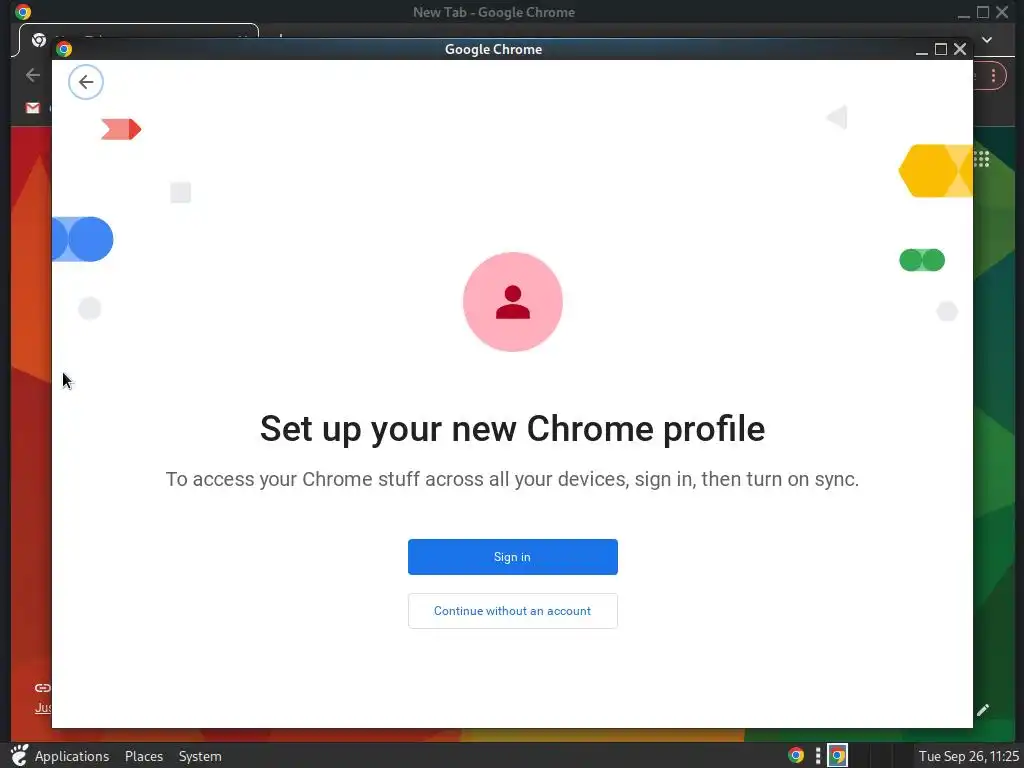1024x768 pixels.
Task: Click the customize pencil icon in background window
Action: pos(984,710)
